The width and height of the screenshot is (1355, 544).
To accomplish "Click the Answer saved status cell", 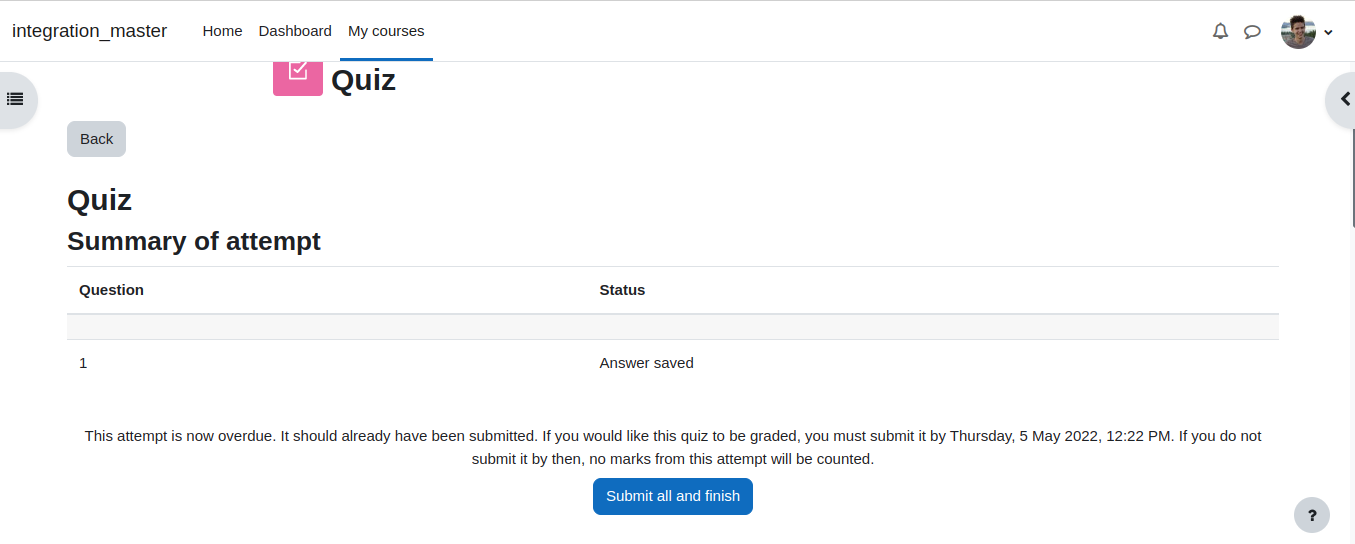I will click(x=646, y=363).
